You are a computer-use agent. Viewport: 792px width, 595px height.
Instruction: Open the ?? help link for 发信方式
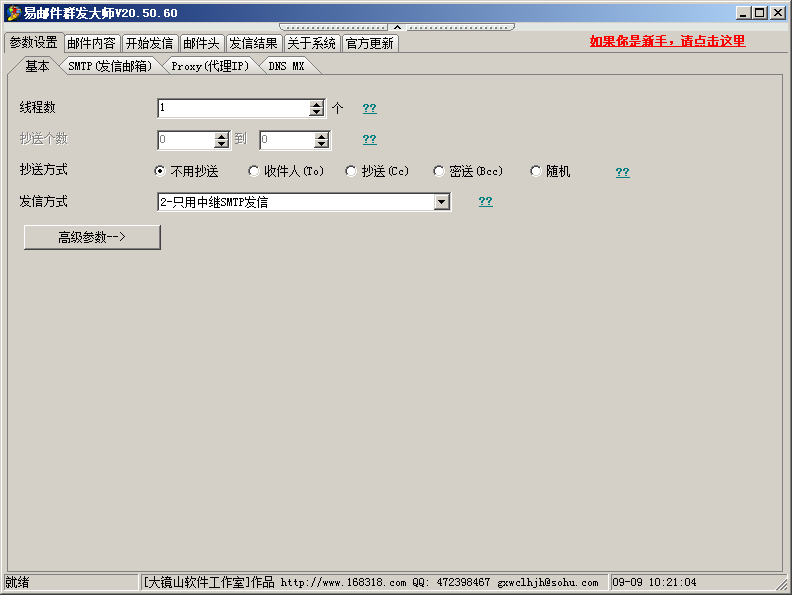[485, 202]
